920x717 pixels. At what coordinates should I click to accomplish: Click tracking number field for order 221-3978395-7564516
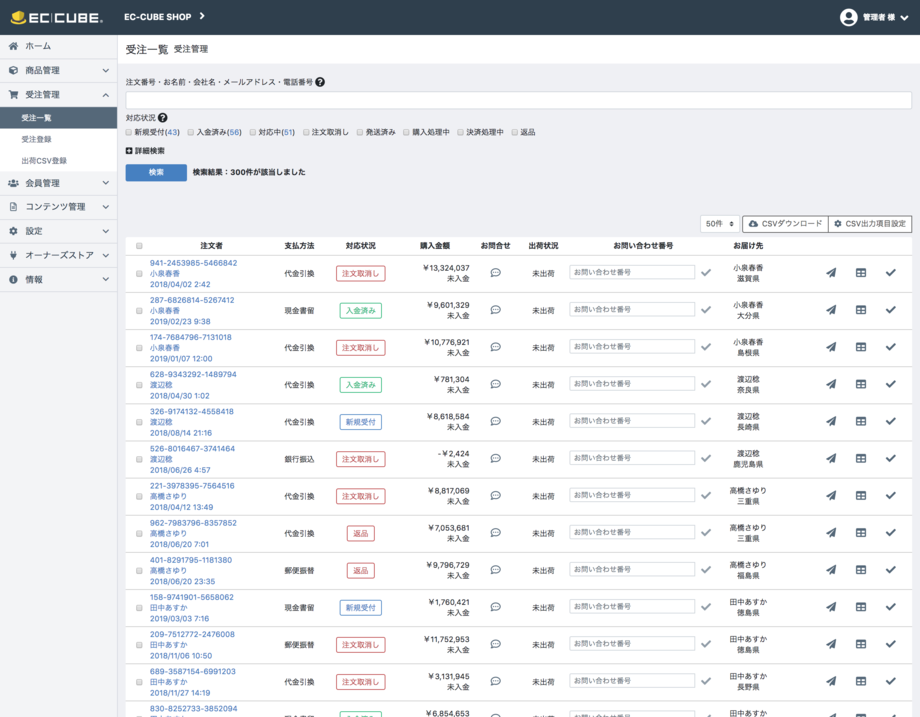pyautogui.click(x=632, y=495)
